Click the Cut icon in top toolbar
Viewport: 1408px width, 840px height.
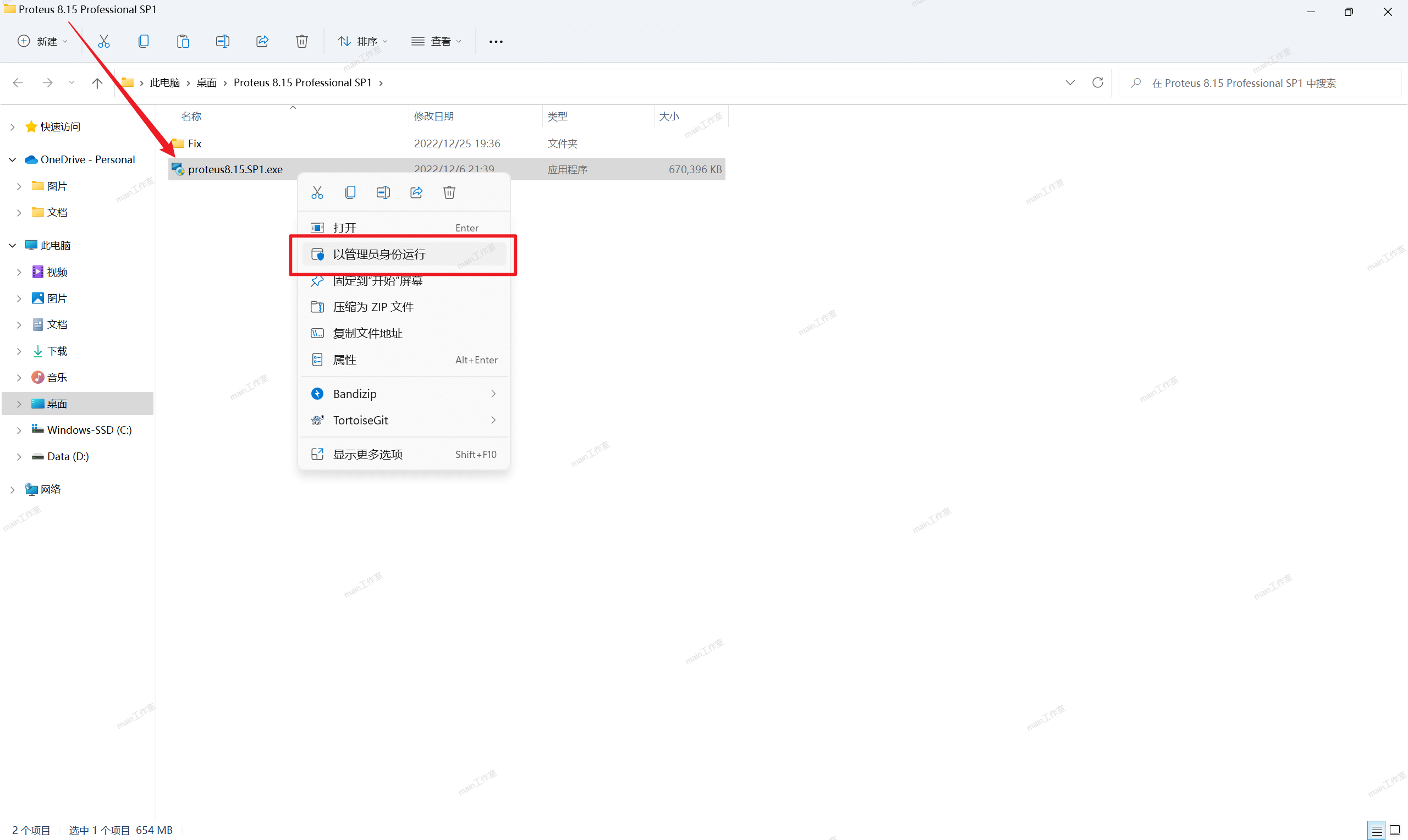click(x=104, y=41)
